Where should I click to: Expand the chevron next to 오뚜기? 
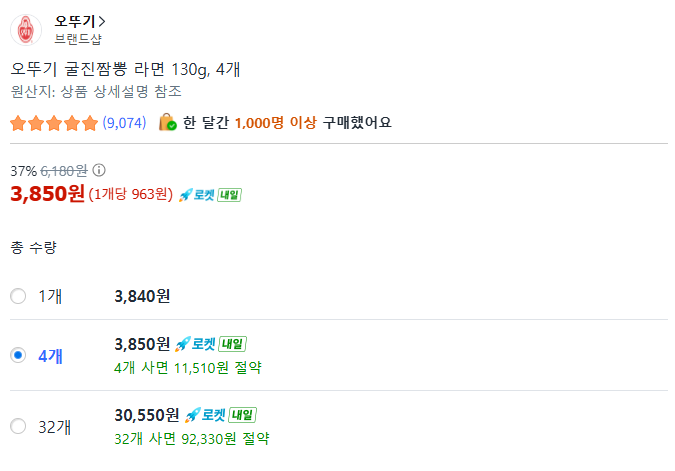pyautogui.click(x=103, y=21)
